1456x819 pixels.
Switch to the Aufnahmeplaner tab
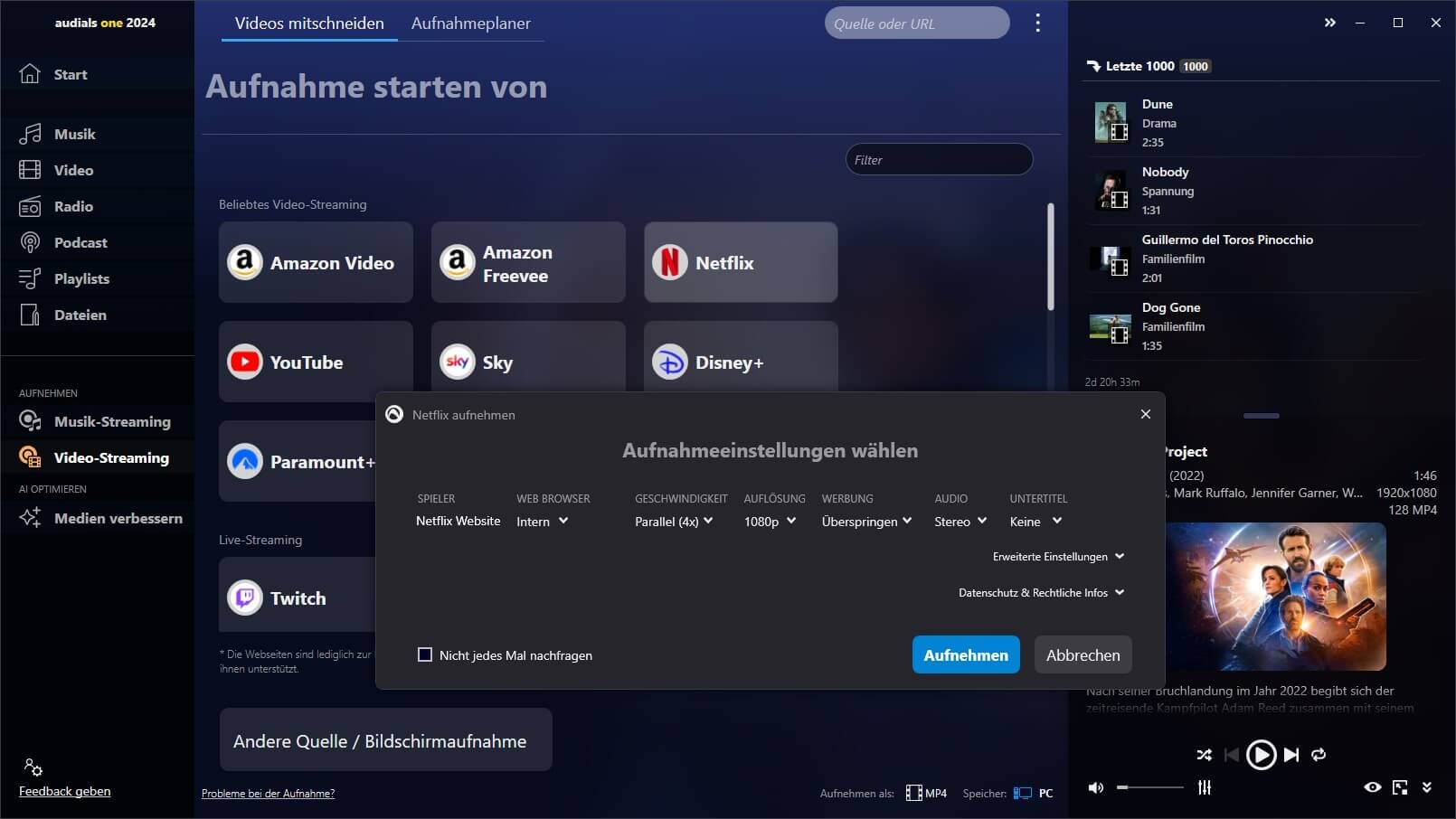tap(470, 24)
